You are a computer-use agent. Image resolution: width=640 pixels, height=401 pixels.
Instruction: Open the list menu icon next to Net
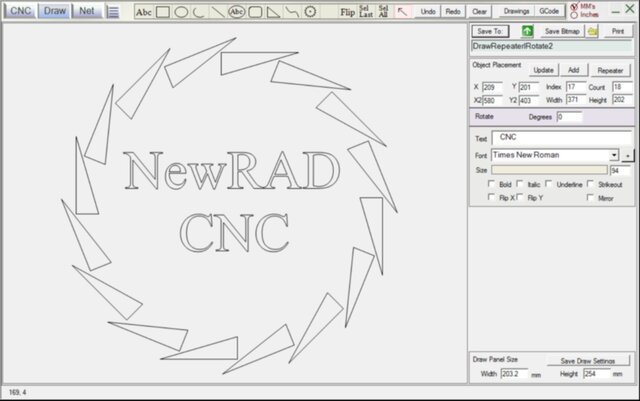click(x=113, y=11)
